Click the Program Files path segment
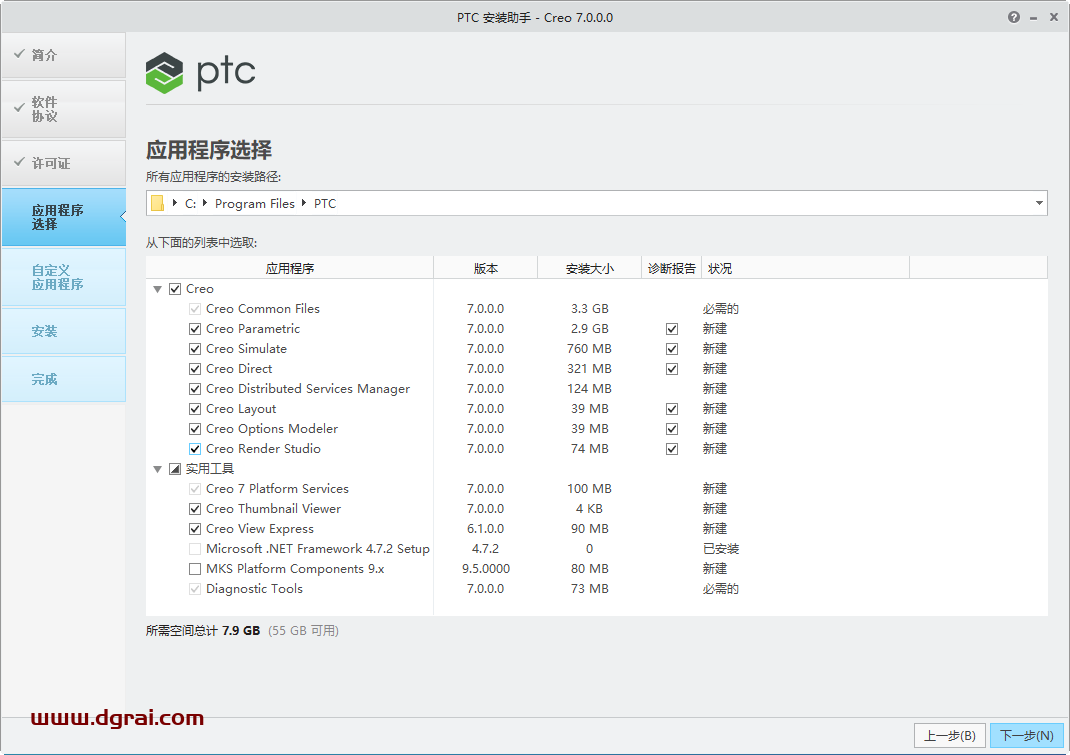1070x755 pixels. 255,203
